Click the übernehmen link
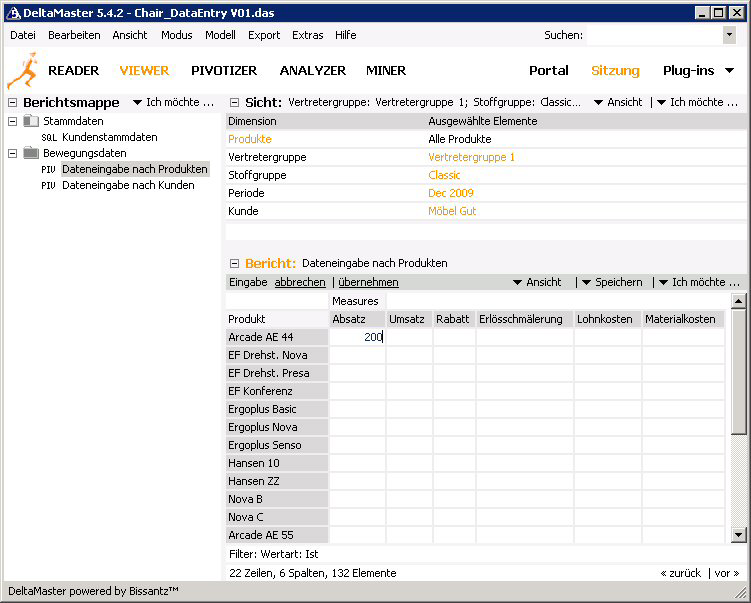 (x=368, y=282)
